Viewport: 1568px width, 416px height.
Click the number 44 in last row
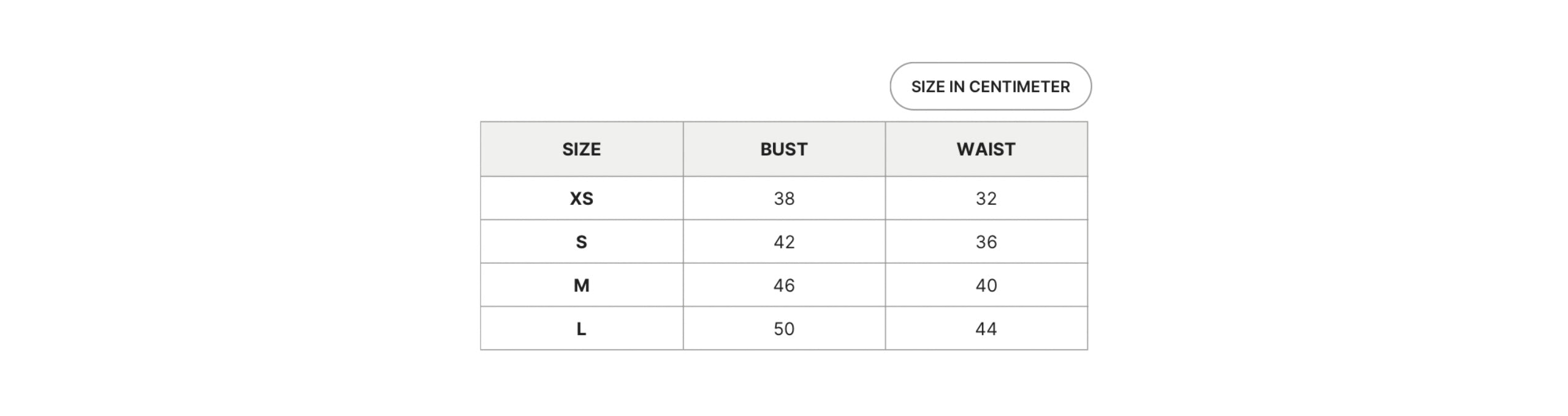click(986, 329)
